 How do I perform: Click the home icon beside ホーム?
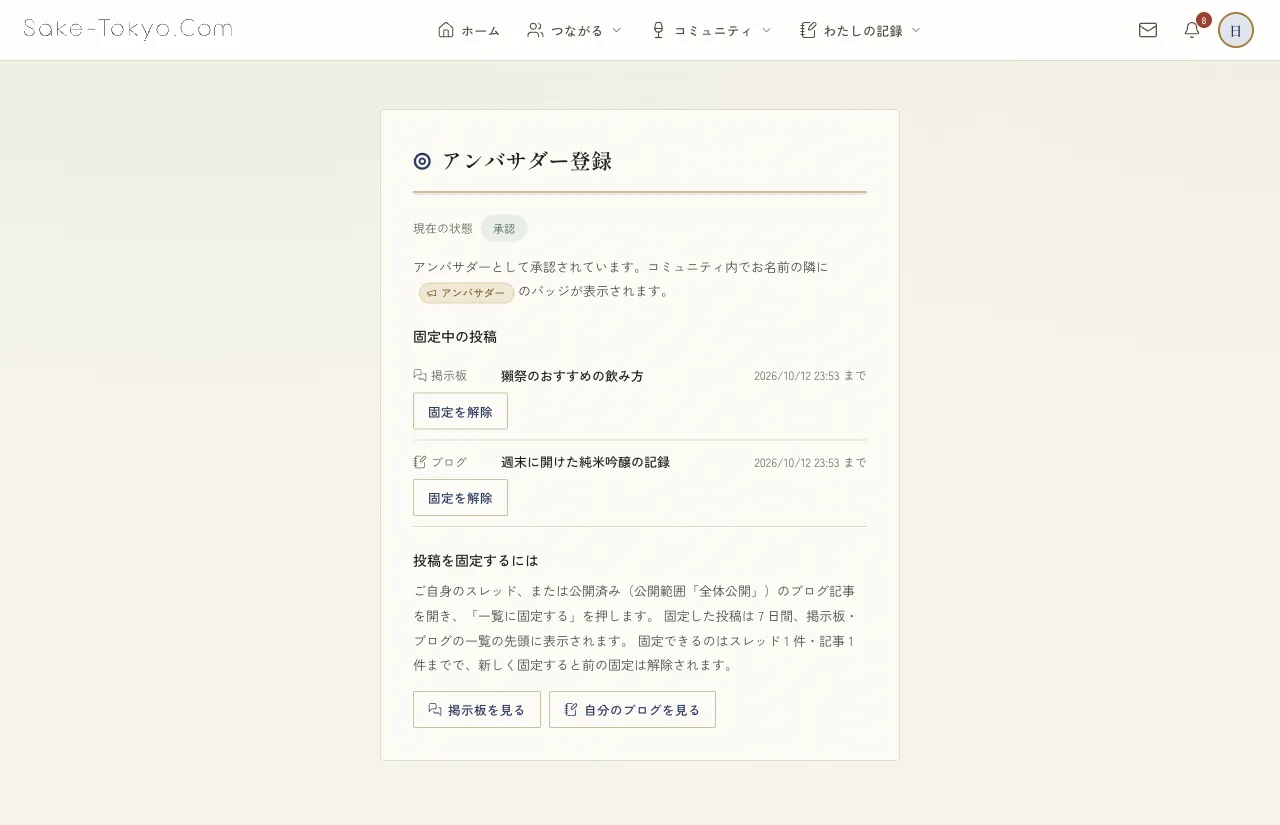446,30
